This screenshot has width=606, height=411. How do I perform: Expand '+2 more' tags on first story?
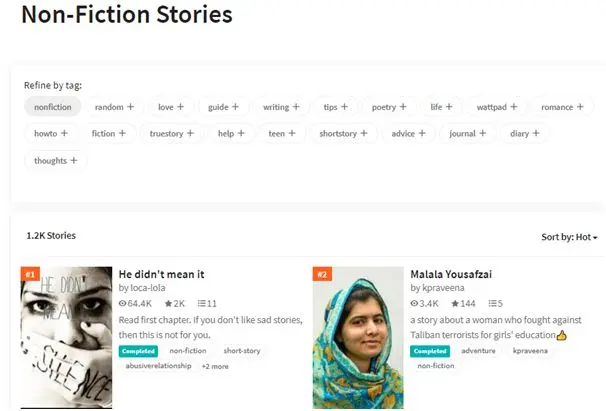tap(215, 366)
